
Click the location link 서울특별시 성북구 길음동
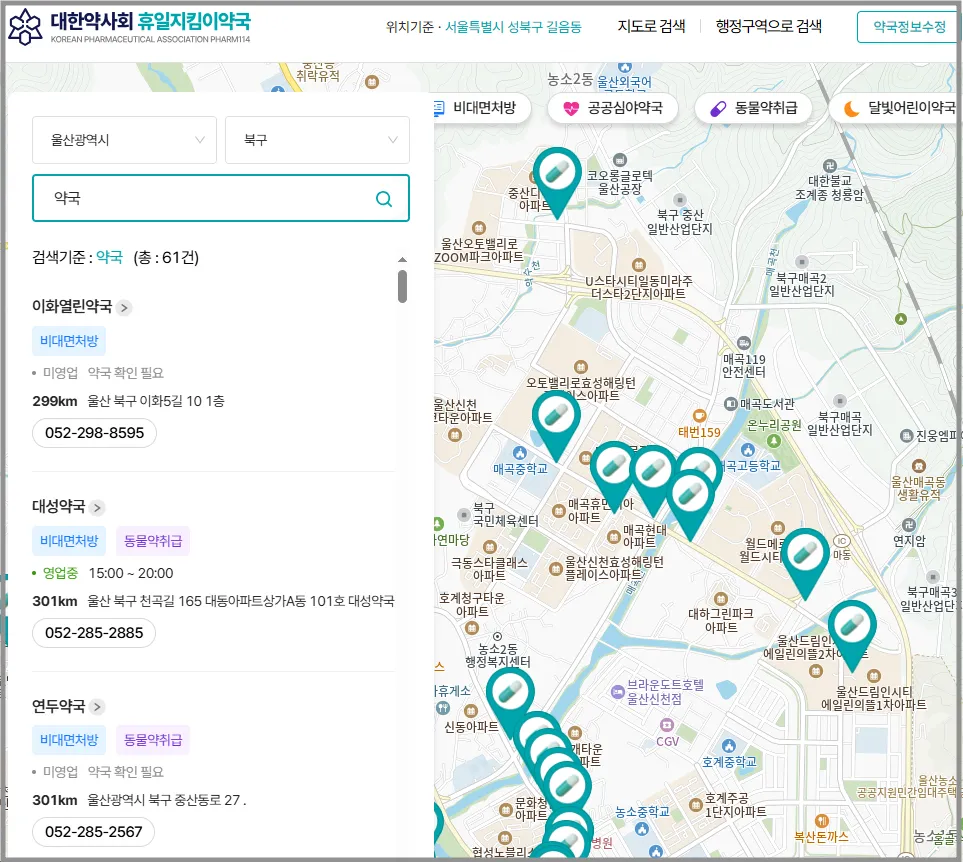point(513,27)
